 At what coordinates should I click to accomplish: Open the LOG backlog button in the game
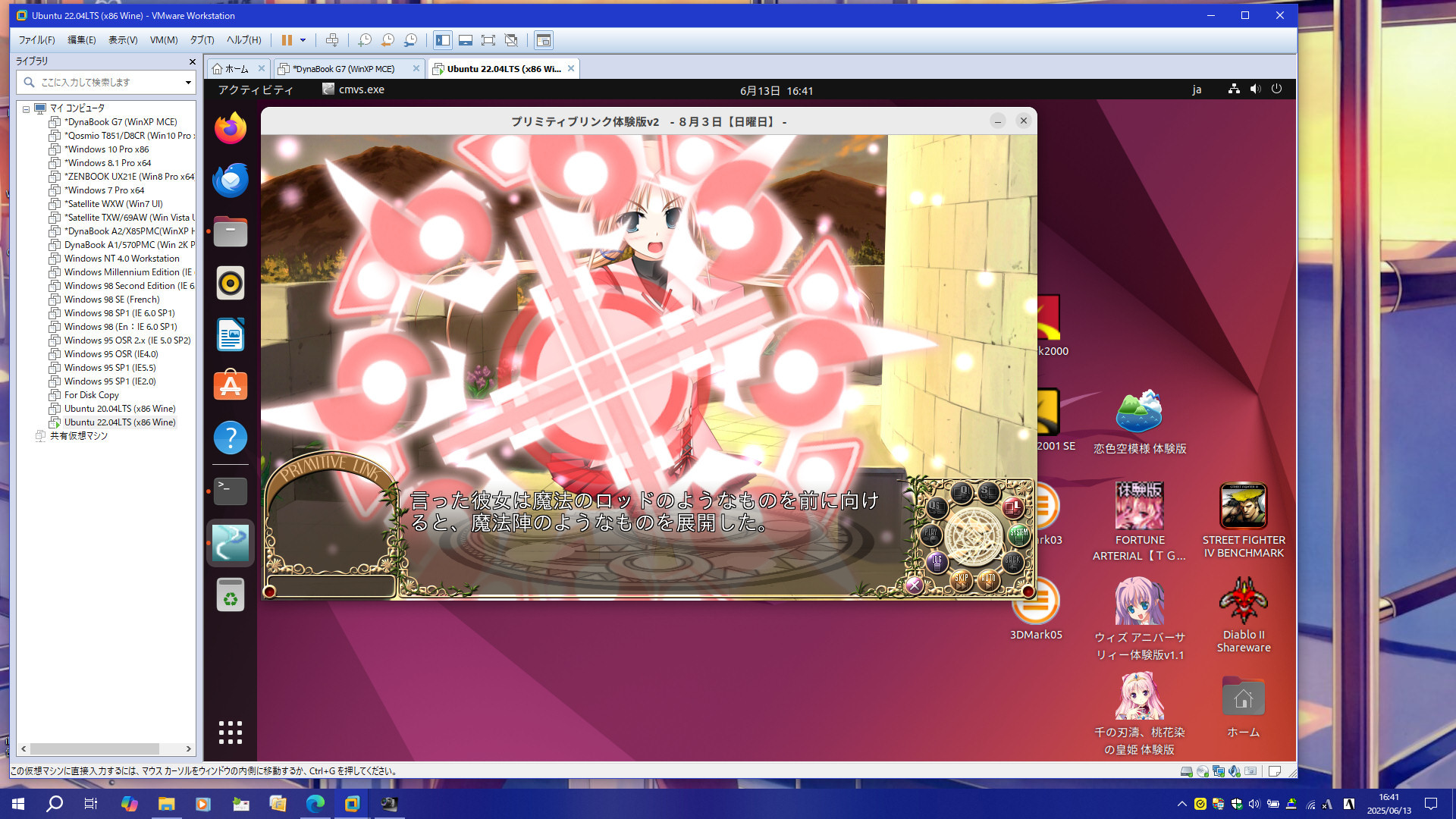click(x=937, y=562)
